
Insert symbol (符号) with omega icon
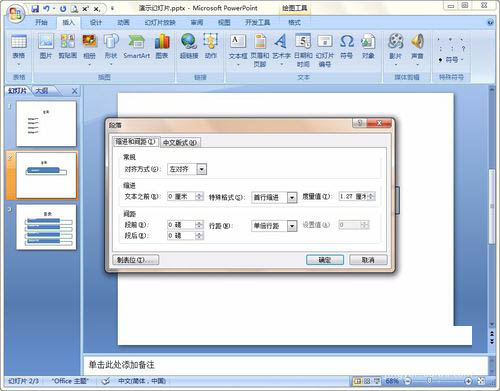[x=347, y=47]
